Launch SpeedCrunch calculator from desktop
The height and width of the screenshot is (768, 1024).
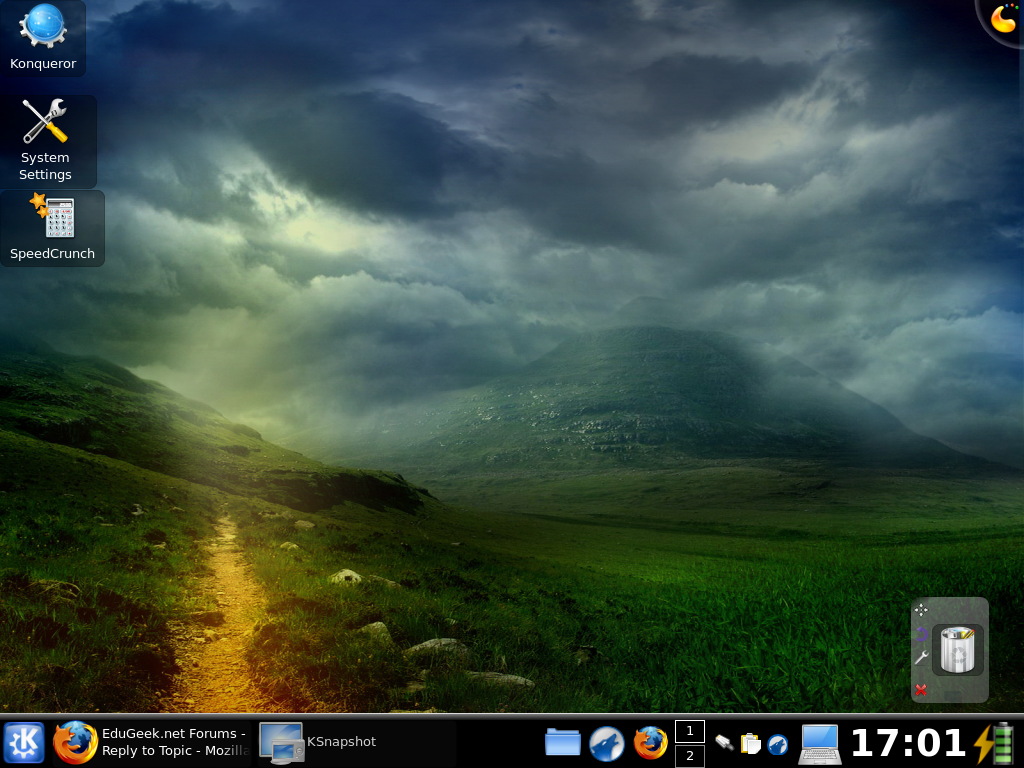coord(52,228)
